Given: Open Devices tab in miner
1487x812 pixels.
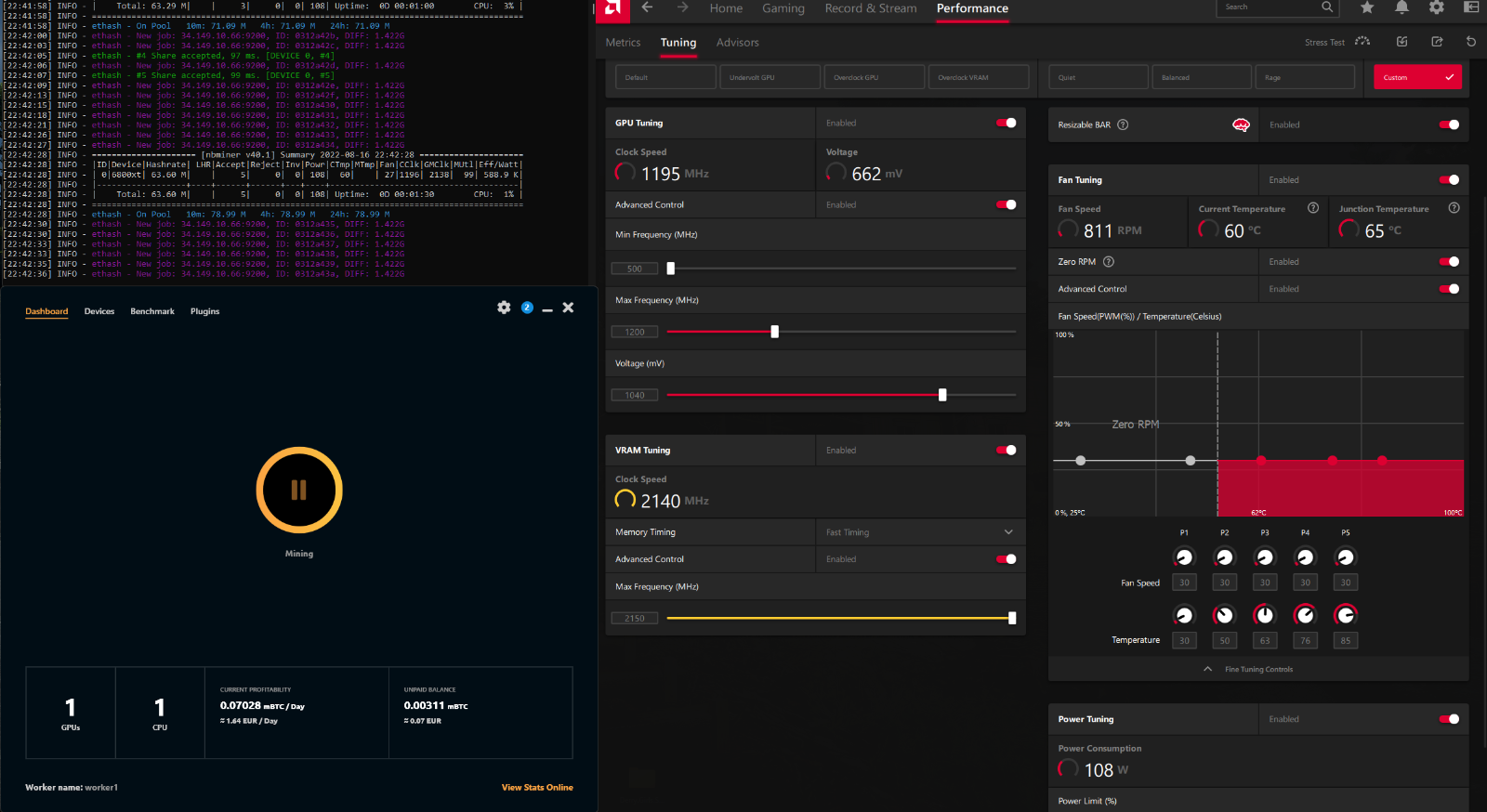Looking at the screenshot, I should [99, 311].
